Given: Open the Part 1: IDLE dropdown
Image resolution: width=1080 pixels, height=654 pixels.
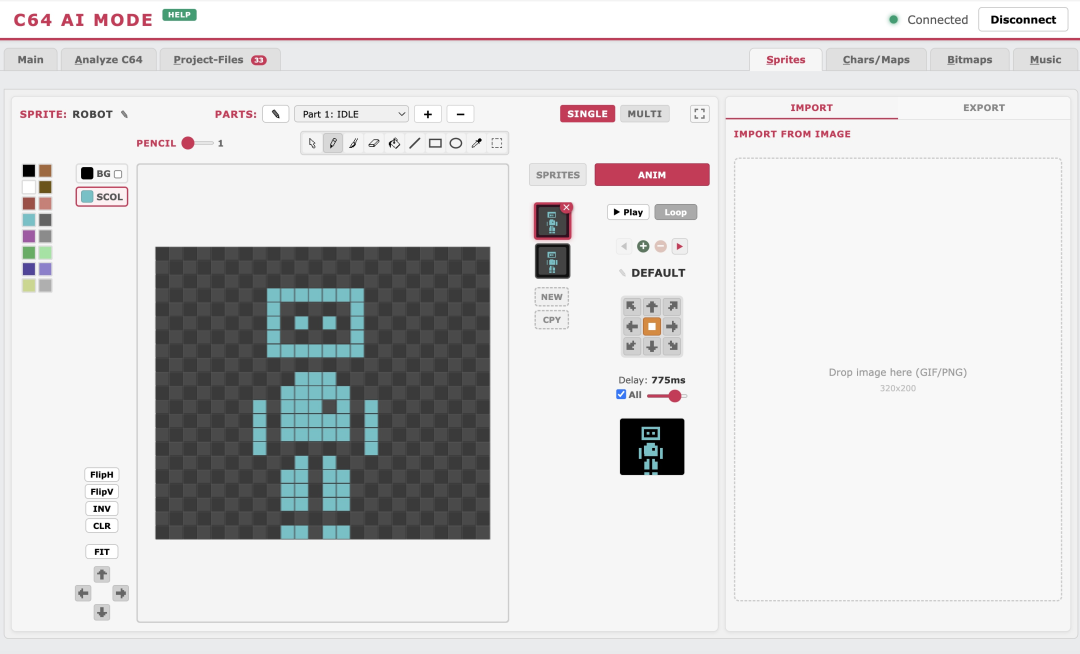Looking at the screenshot, I should (x=351, y=114).
